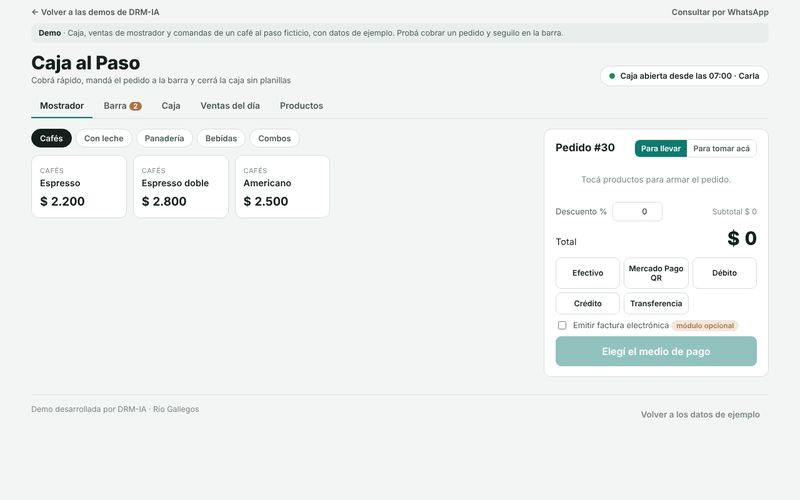Show the Combos category
The width and height of the screenshot is (800, 500).
274,138
